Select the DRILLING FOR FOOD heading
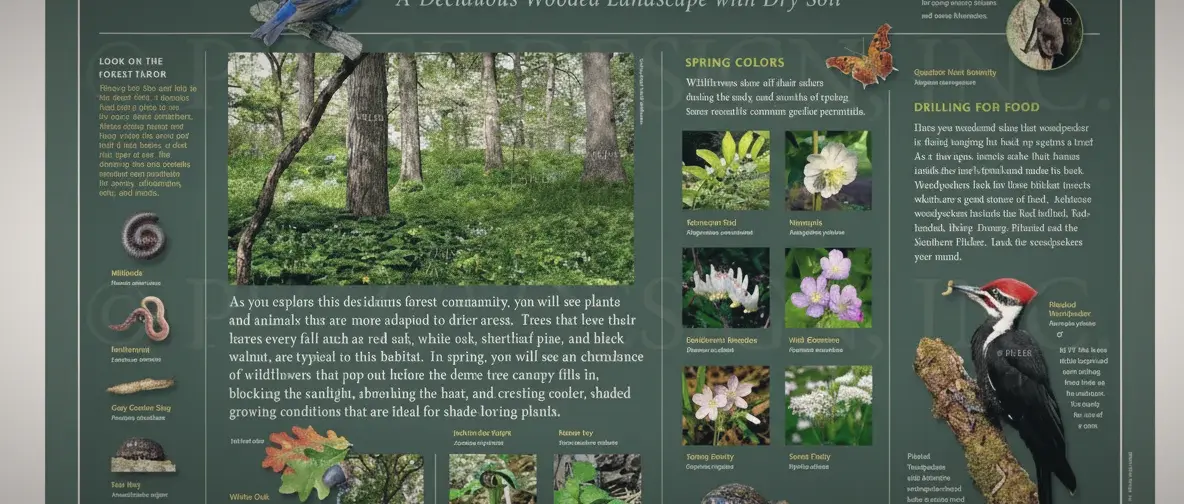The width and height of the screenshot is (1184, 504). (x=976, y=107)
